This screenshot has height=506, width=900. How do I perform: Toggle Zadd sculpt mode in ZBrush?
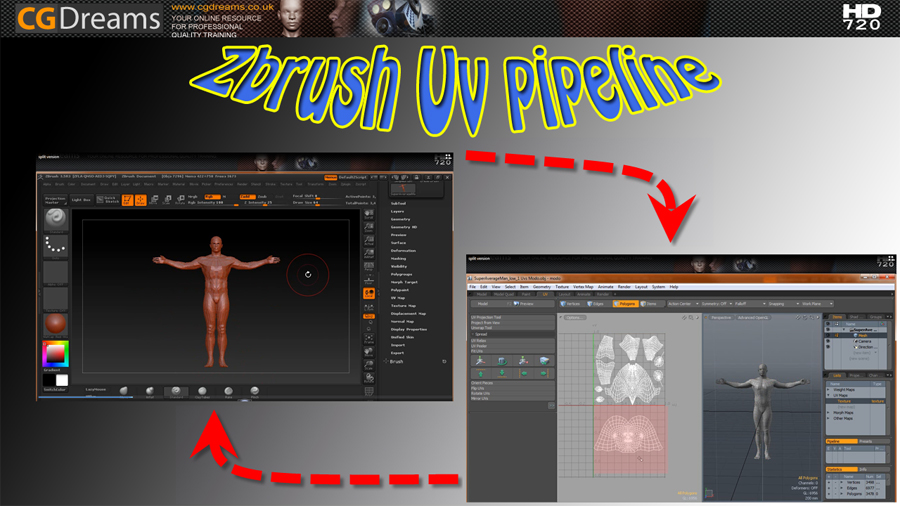[x=247, y=196]
